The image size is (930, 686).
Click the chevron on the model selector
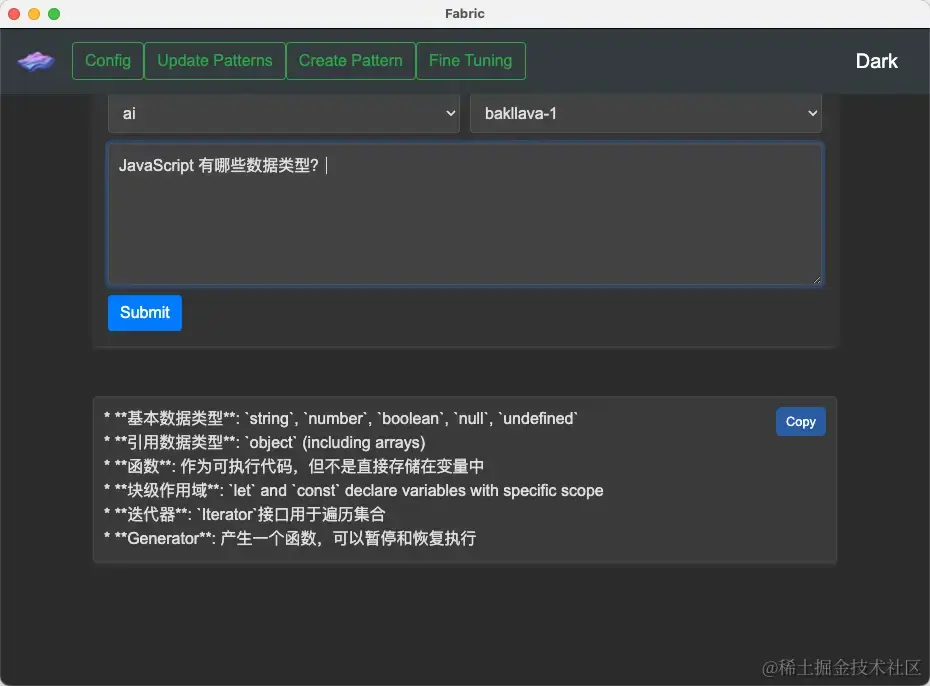(x=812, y=113)
